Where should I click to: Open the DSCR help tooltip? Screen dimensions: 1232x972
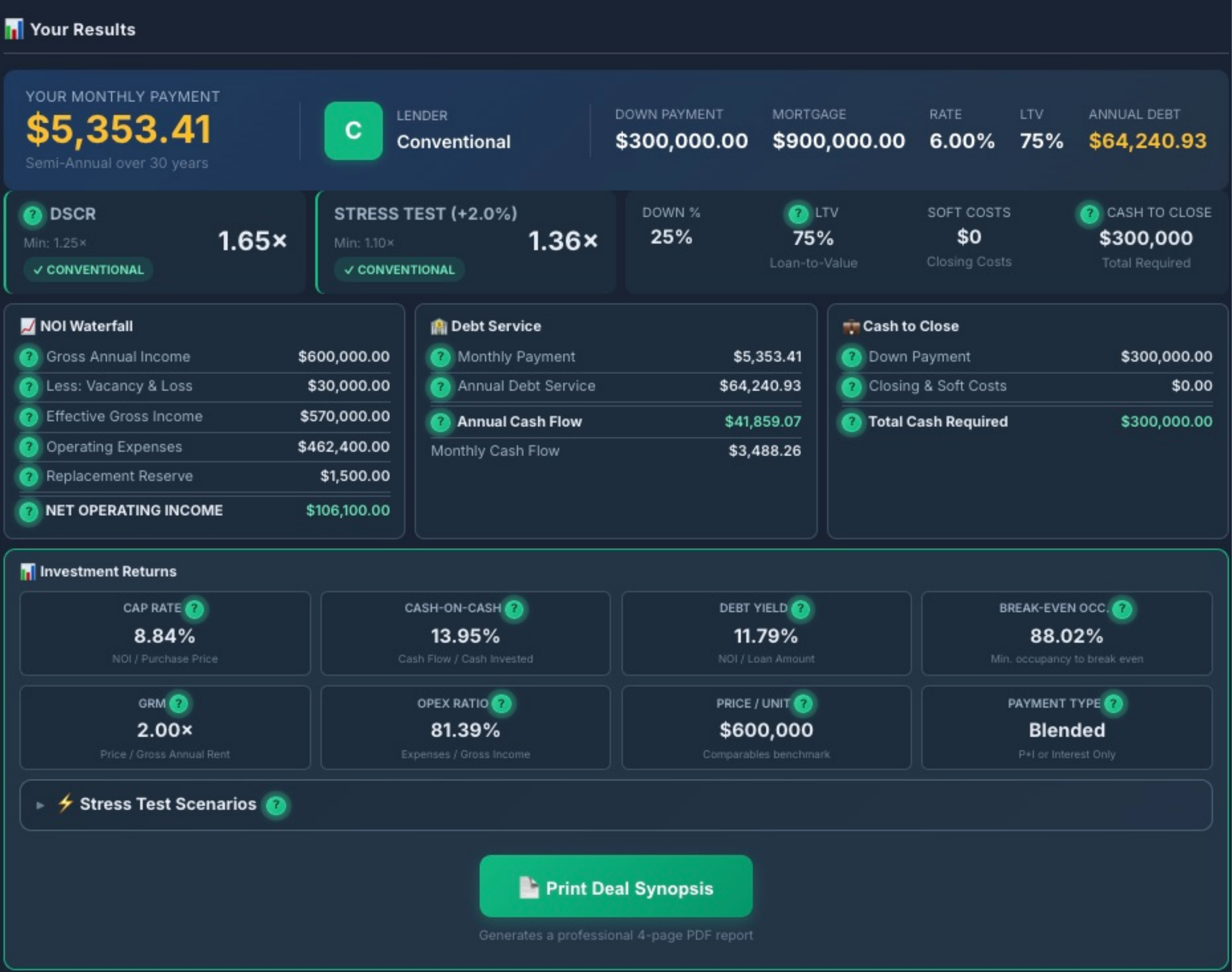click(x=32, y=215)
